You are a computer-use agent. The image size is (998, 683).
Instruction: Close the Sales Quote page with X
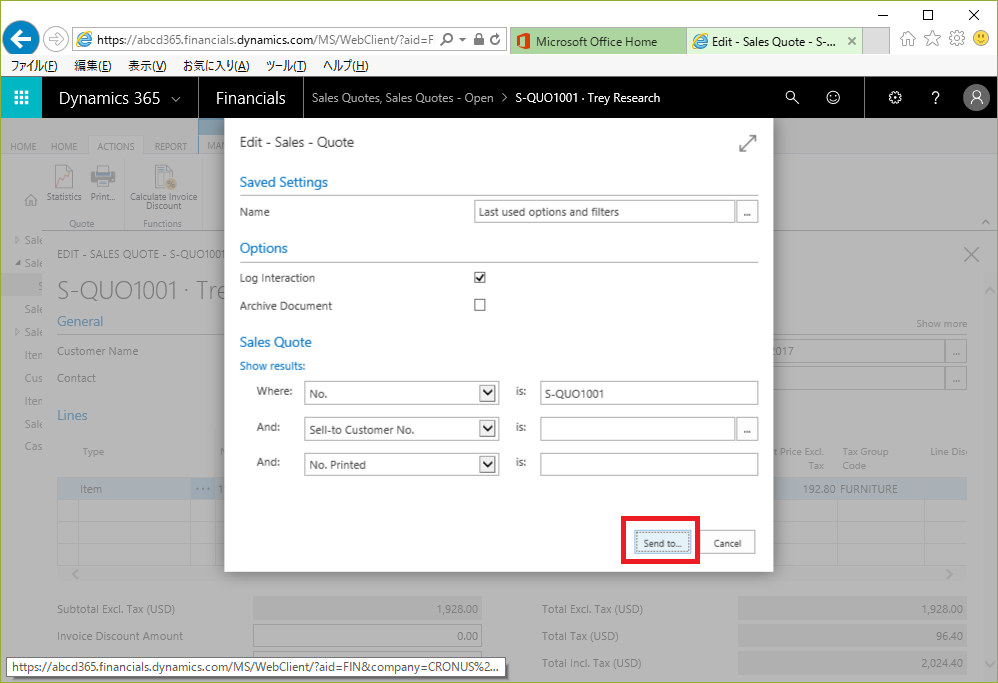971,255
